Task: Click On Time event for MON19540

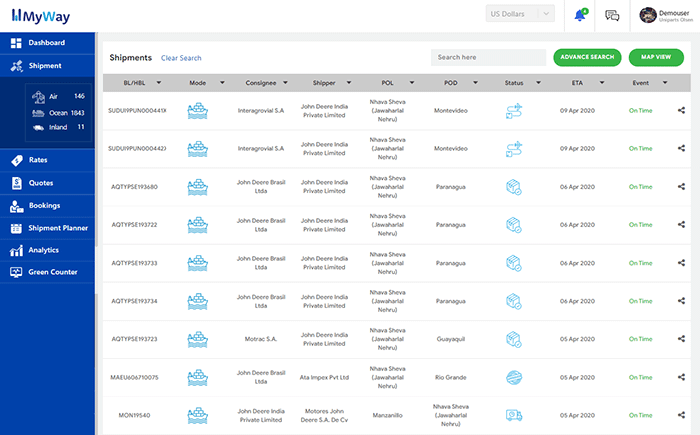Action: pos(641,415)
